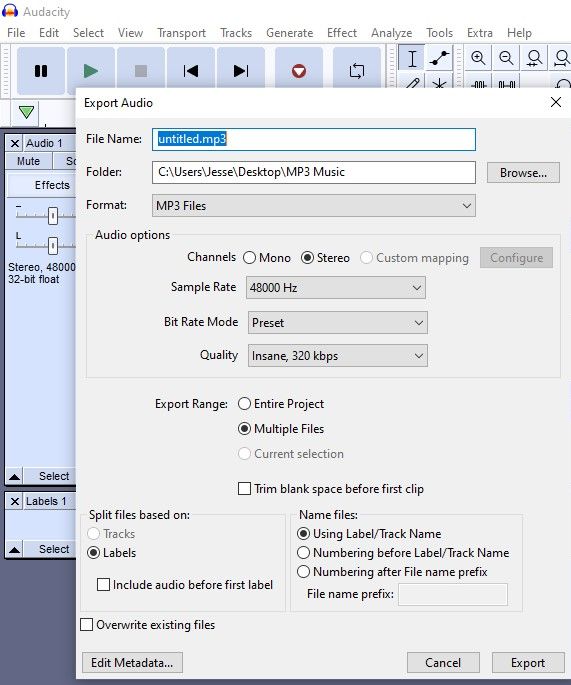The height and width of the screenshot is (685, 571).
Task: Open the File menu
Action: (16, 33)
